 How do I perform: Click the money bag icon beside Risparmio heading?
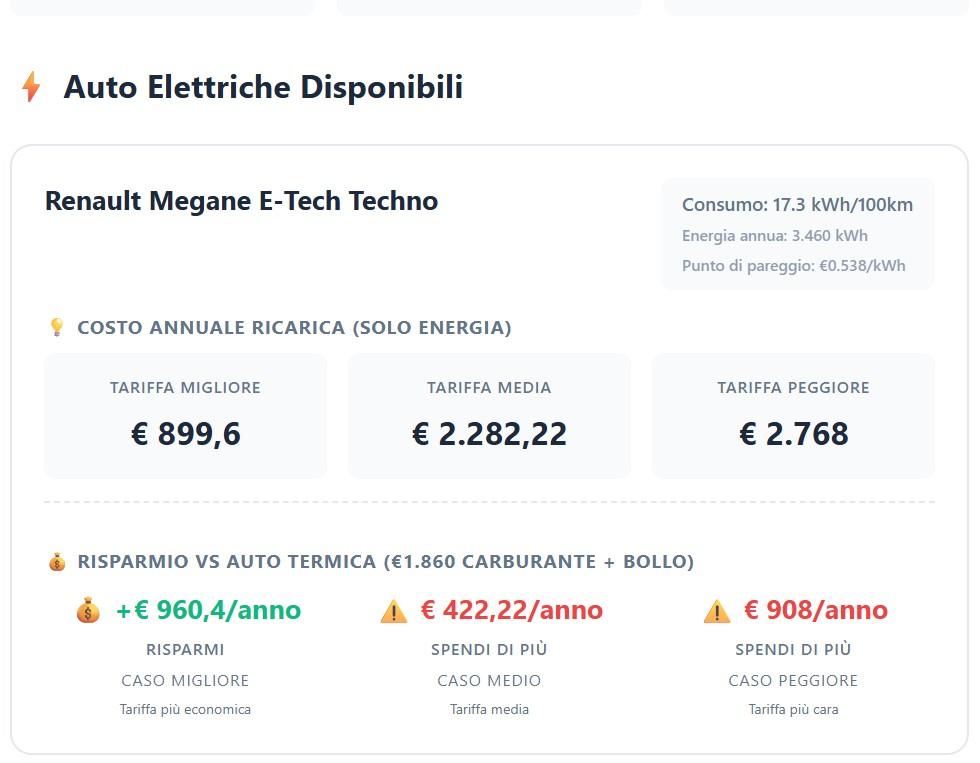tap(57, 561)
